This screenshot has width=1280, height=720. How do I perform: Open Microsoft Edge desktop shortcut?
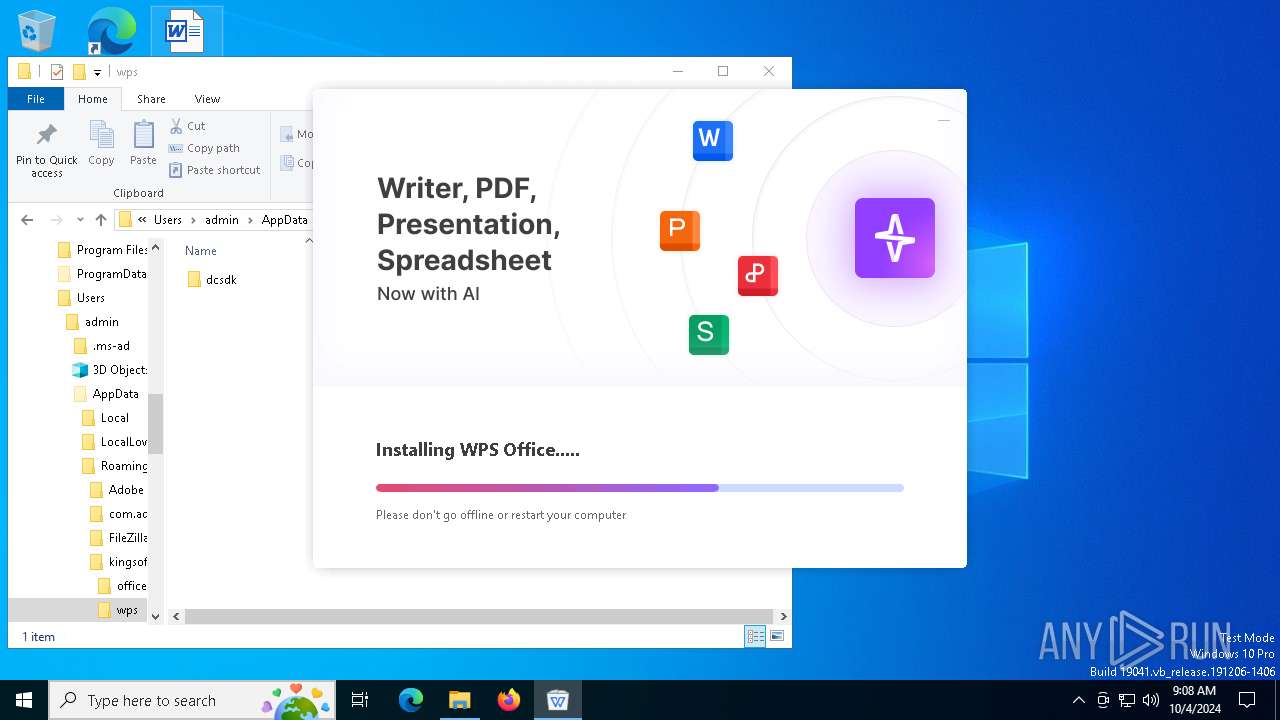click(111, 31)
